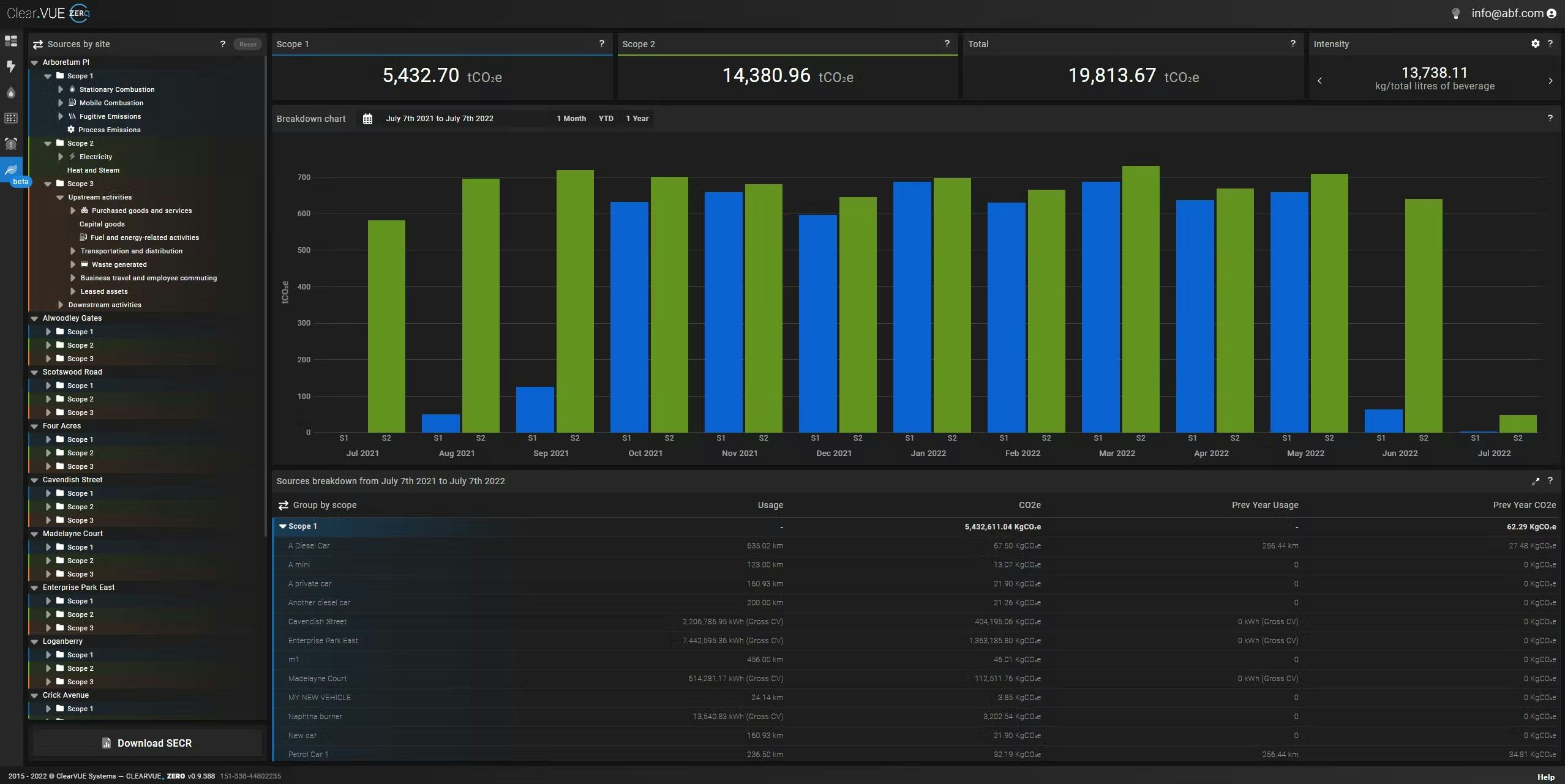The width and height of the screenshot is (1565, 784).
Task: Advance Intensity metric with right arrow
Action: pyautogui.click(x=1550, y=80)
